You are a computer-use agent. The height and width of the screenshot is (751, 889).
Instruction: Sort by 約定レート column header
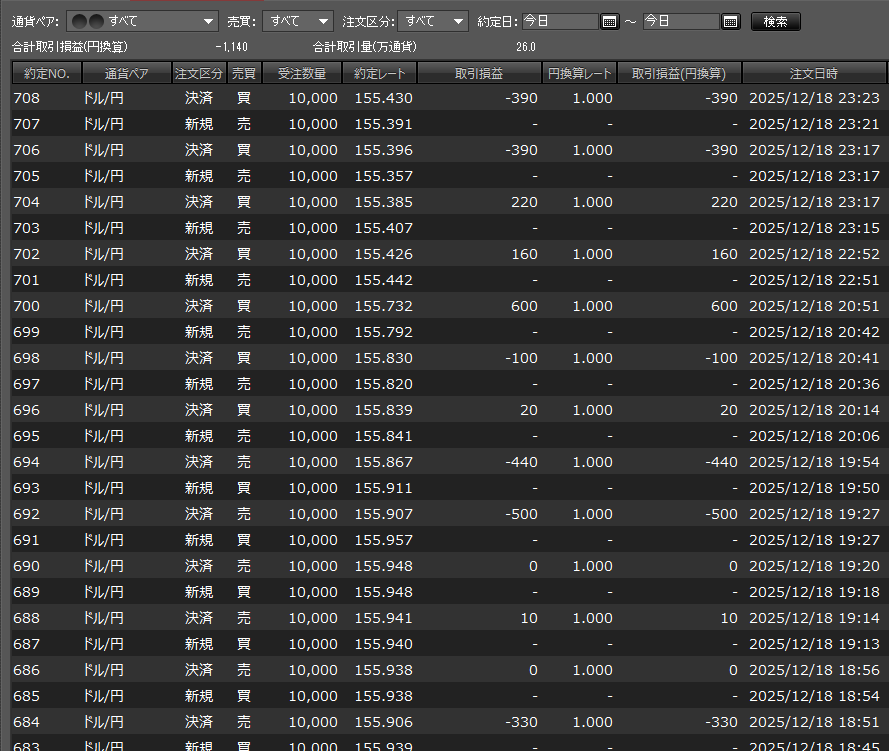(379, 73)
